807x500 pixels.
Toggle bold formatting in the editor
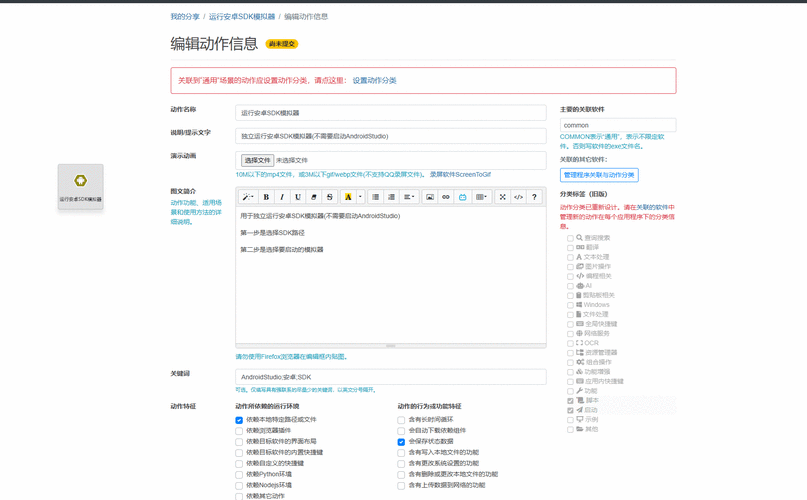[x=266, y=197]
